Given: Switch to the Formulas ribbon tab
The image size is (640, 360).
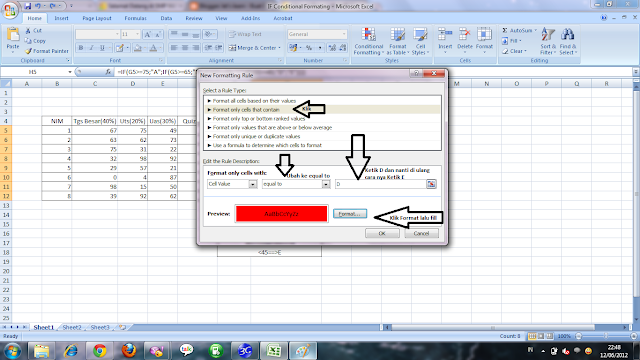Looking at the screenshot, I should (x=136, y=18).
